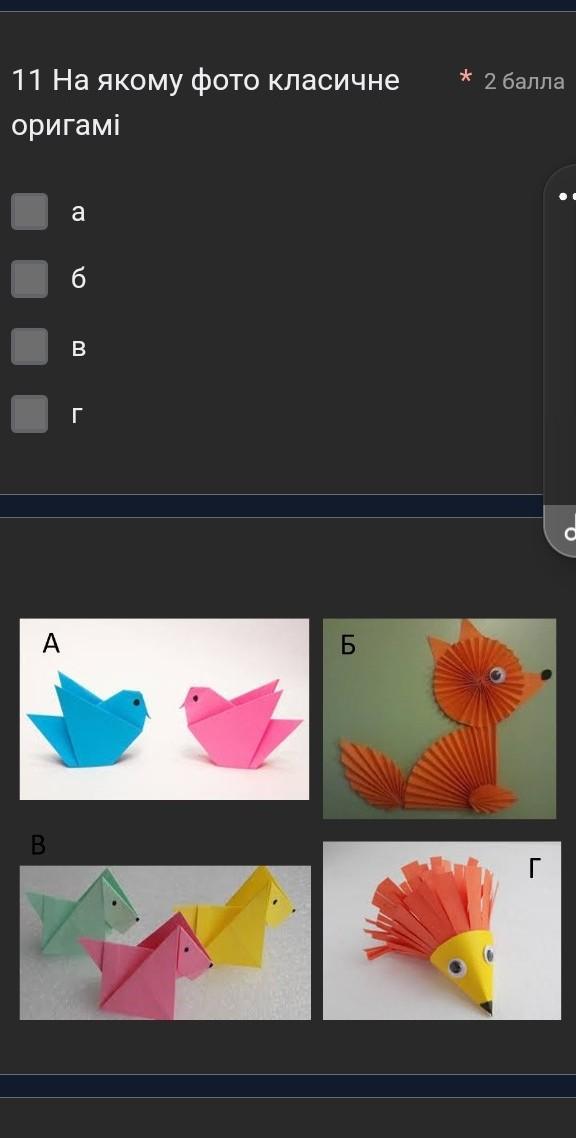Click the red required asterisk
Image resolution: width=576 pixels, height=1138 pixels.
tap(466, 76)
